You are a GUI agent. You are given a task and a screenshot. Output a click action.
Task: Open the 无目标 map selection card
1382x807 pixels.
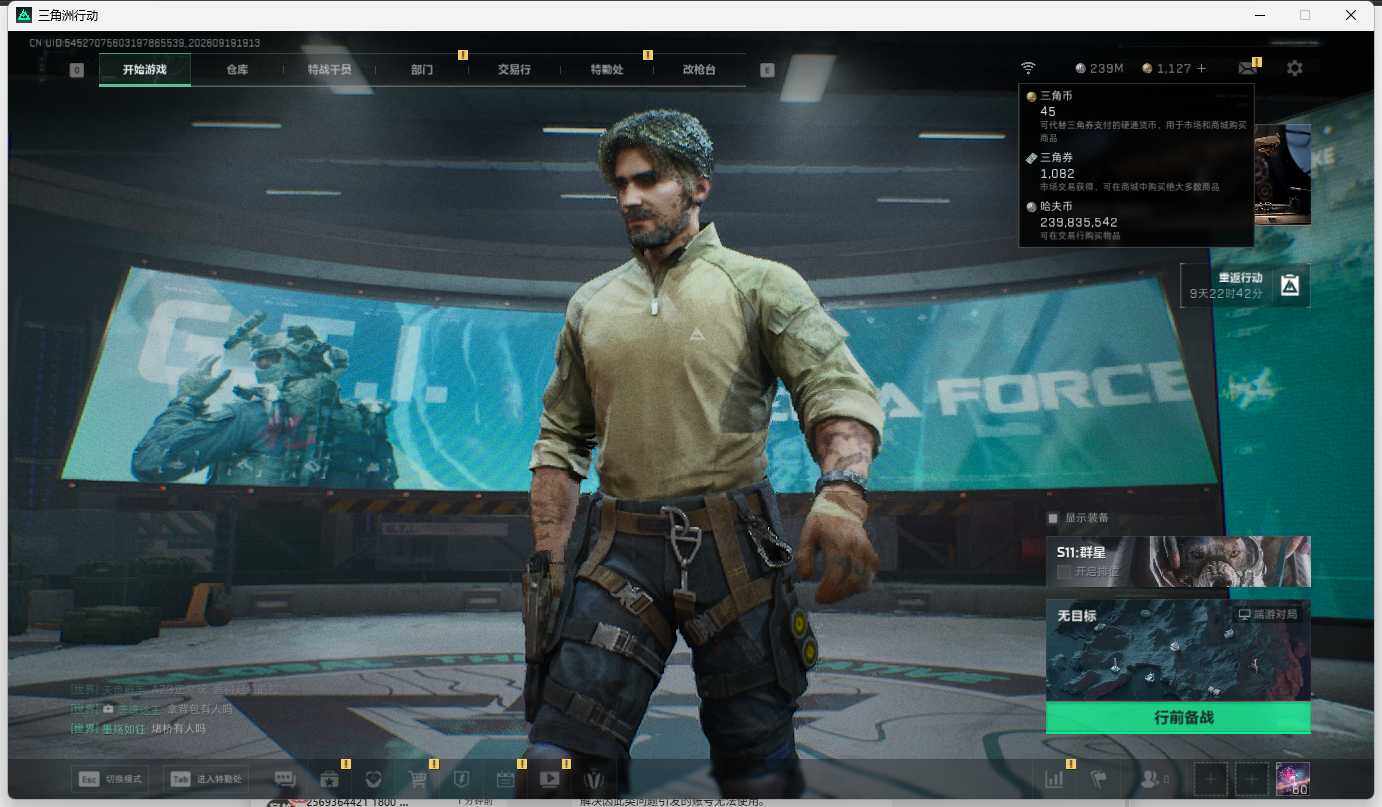(1178, 650)
